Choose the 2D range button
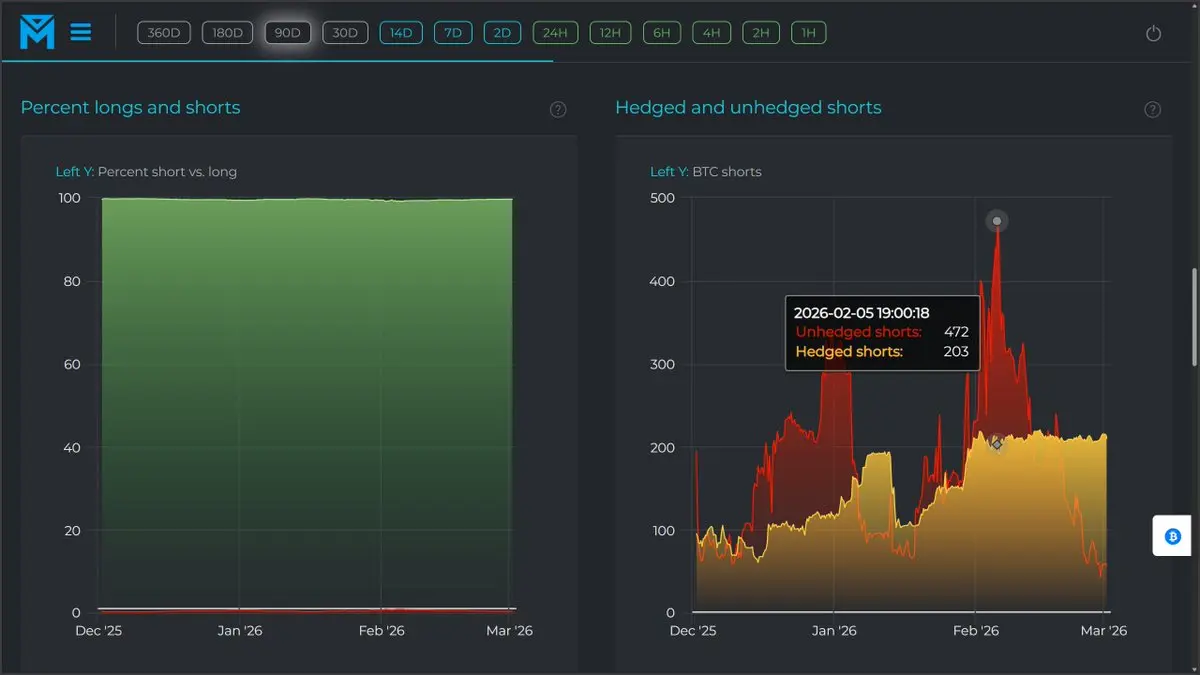This screenshot has height=675, width=1200. (502, 33)
